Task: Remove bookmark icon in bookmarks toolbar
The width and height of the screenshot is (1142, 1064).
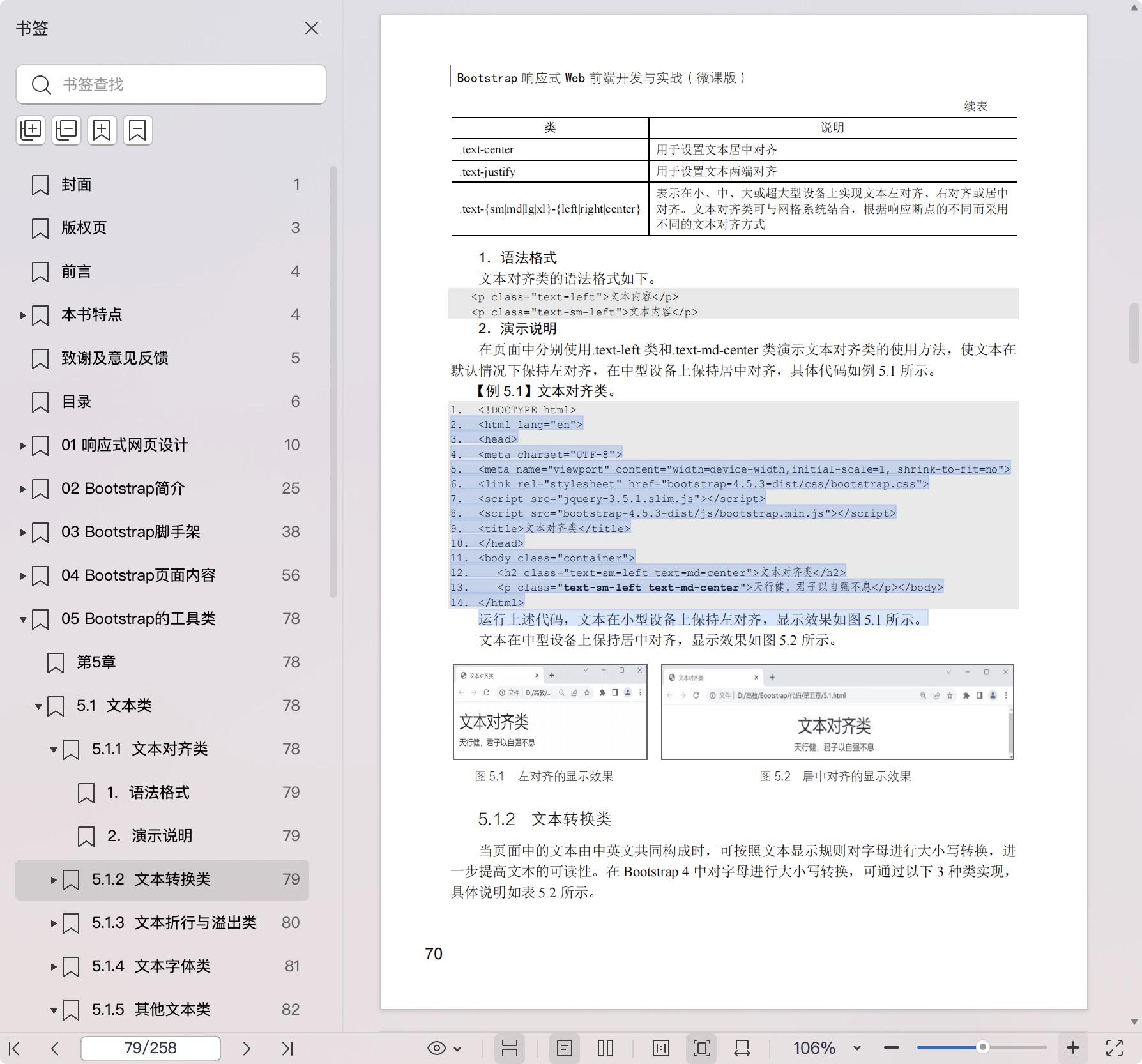Action: tap(138, 130)
